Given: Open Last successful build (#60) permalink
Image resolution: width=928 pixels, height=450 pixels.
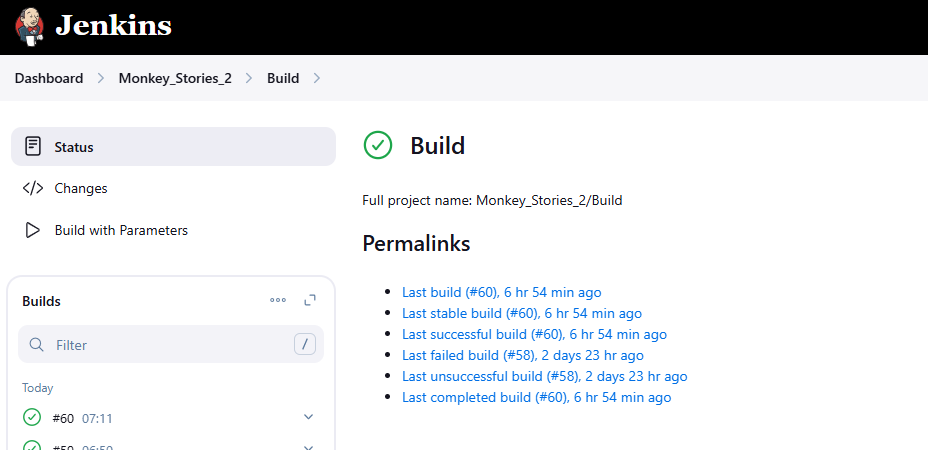Looking at the screenshot, I should click(534, 335).
